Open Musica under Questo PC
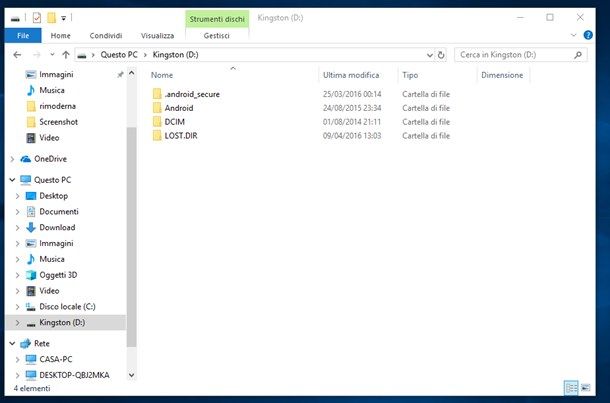Screen dimensions: 610x403 tap(52, 259)
